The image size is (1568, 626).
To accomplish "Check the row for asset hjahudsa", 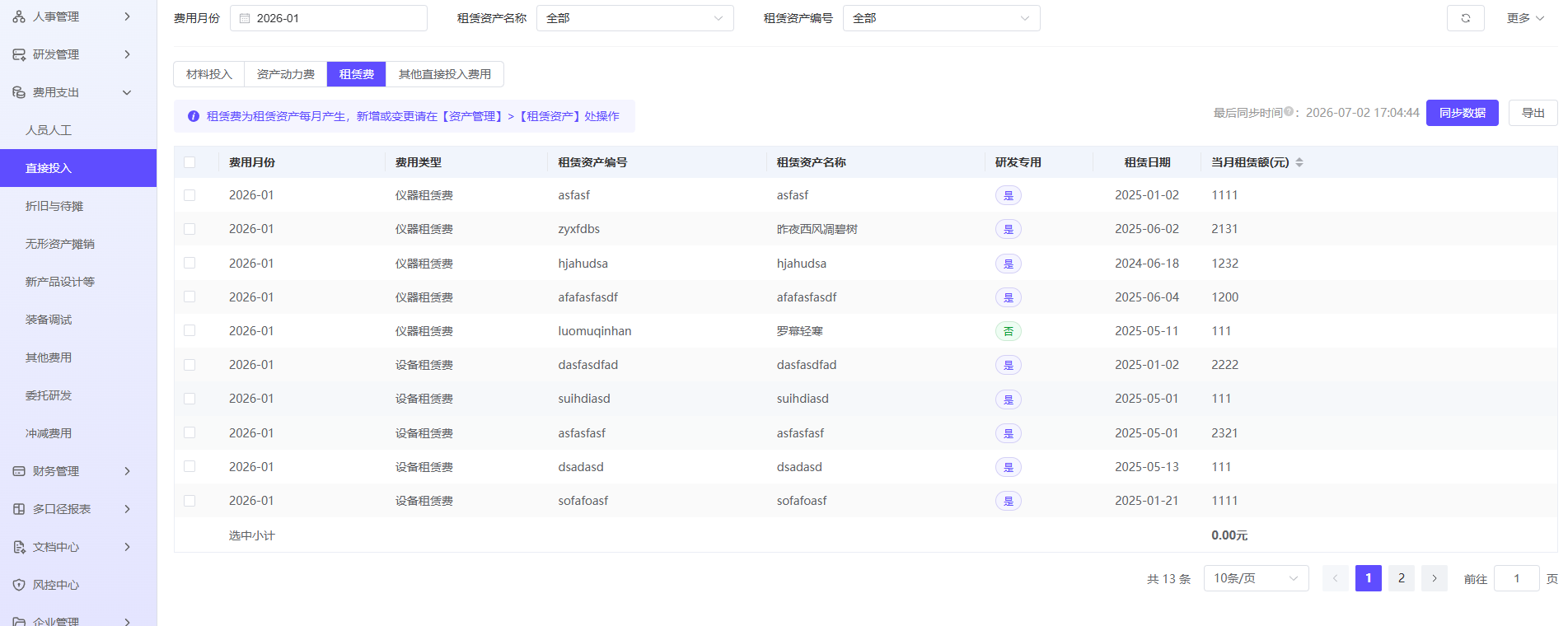I will point(190,263).
